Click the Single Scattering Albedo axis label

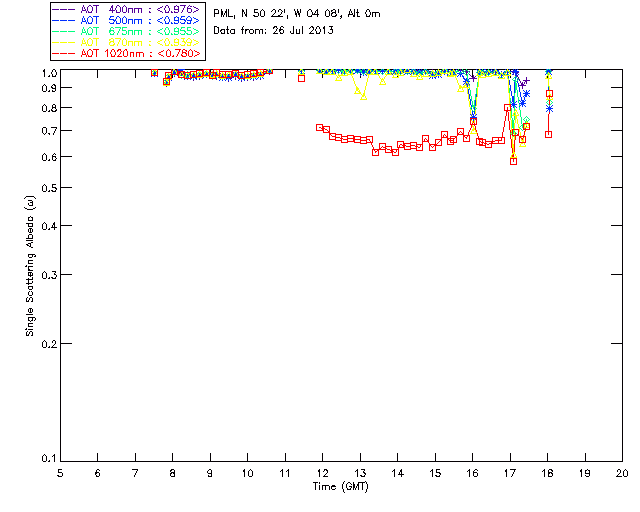click(30, 266)
